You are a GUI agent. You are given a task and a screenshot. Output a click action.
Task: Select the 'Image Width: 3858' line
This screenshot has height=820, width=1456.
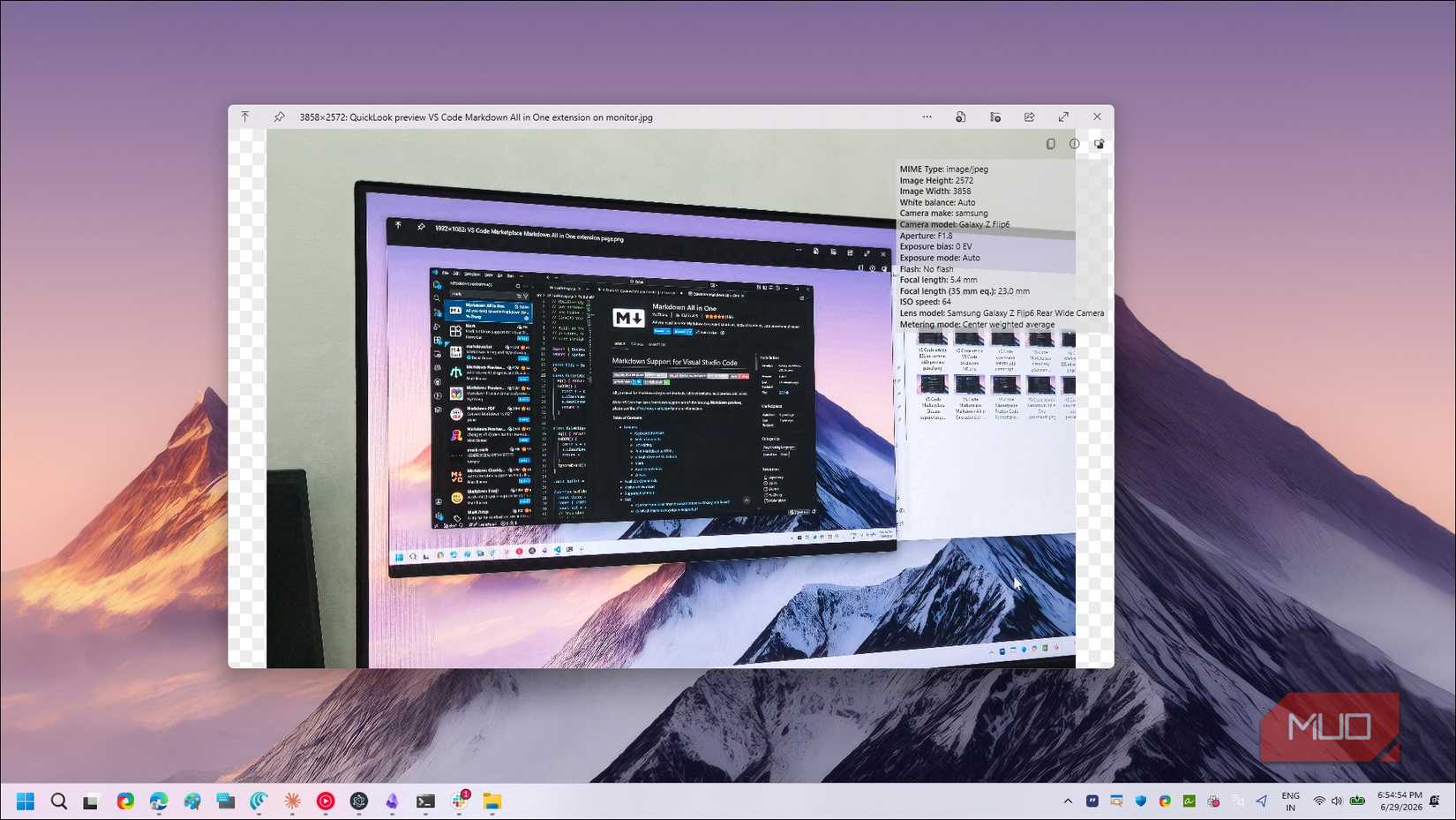click(934, 192)
